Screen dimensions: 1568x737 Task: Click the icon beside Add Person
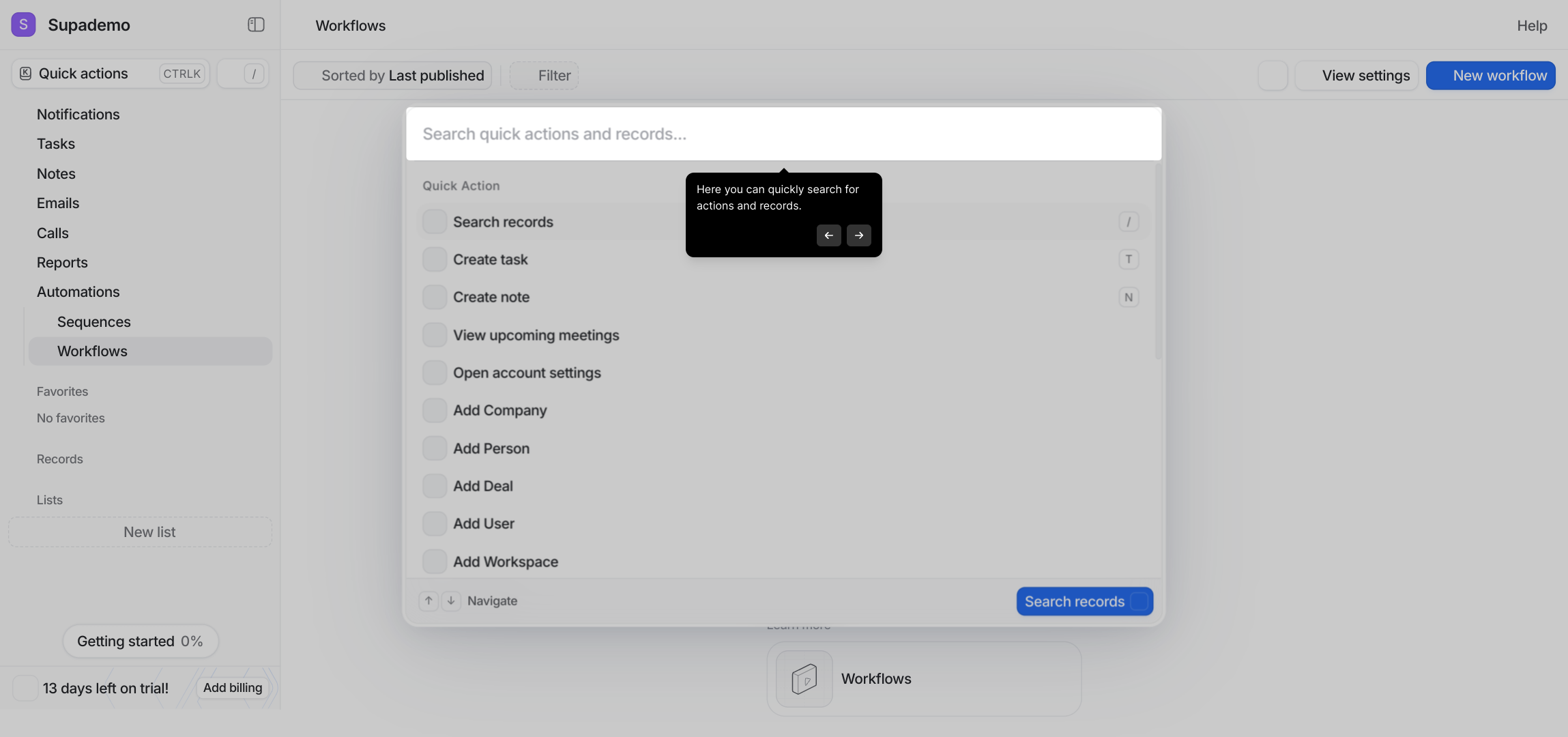tap(434, 448)
